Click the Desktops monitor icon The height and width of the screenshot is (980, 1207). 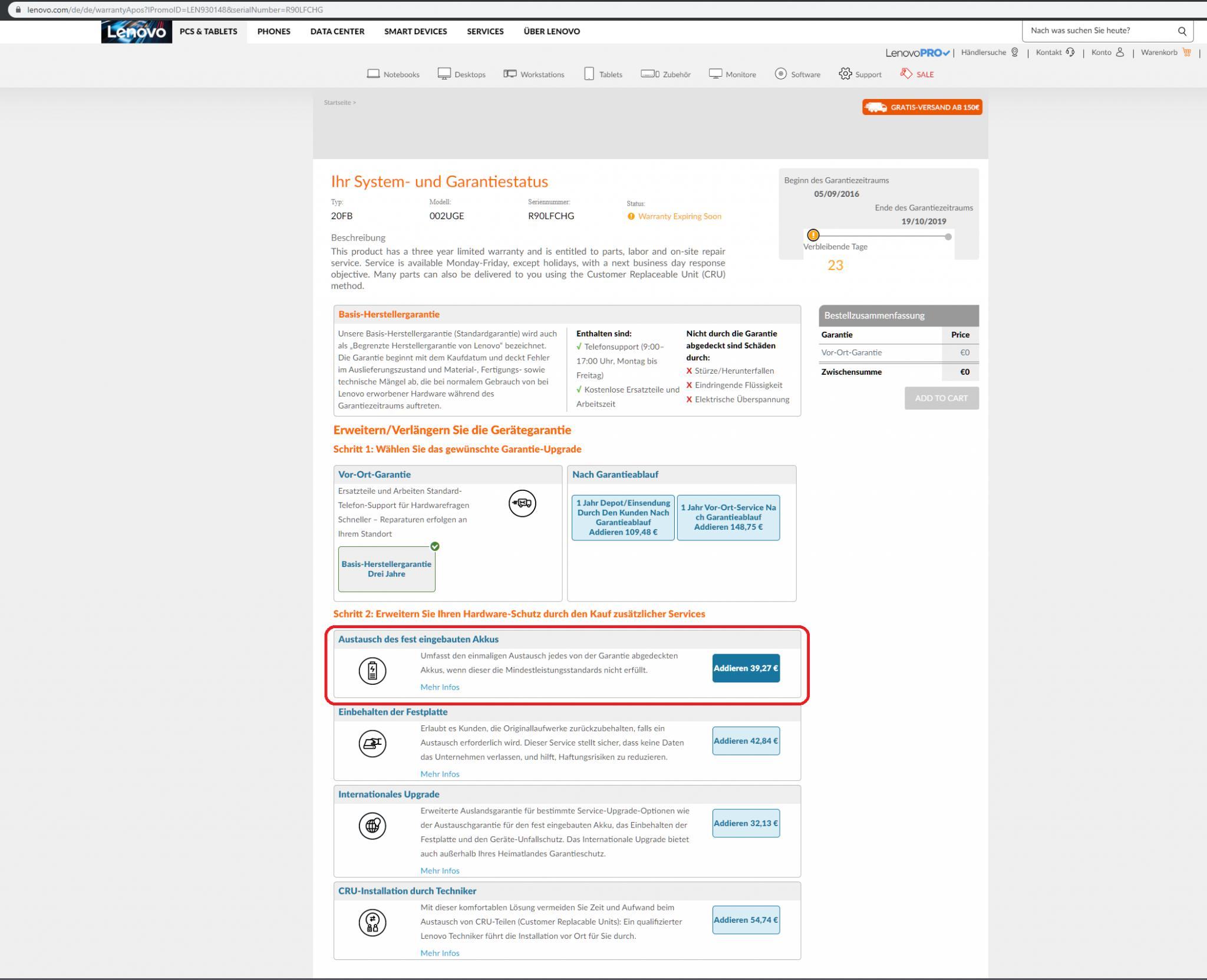[444, 74]
